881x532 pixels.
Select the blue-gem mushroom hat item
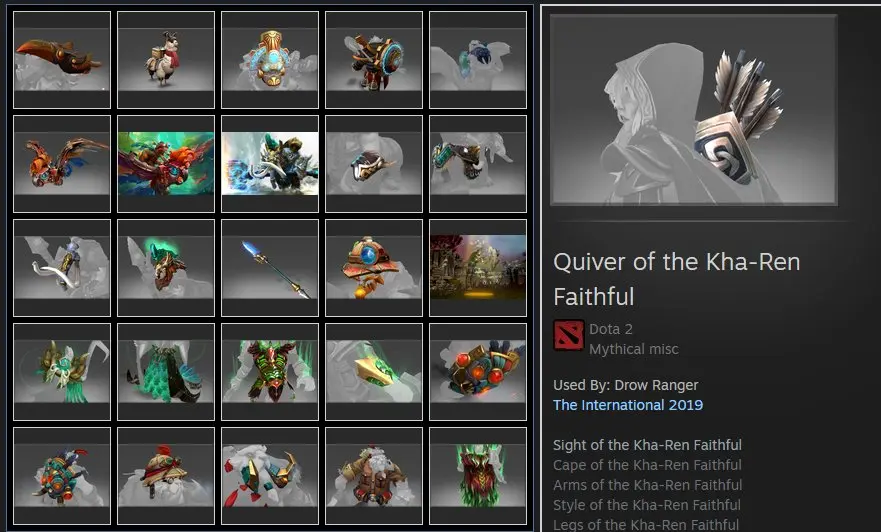click(374, 268)
